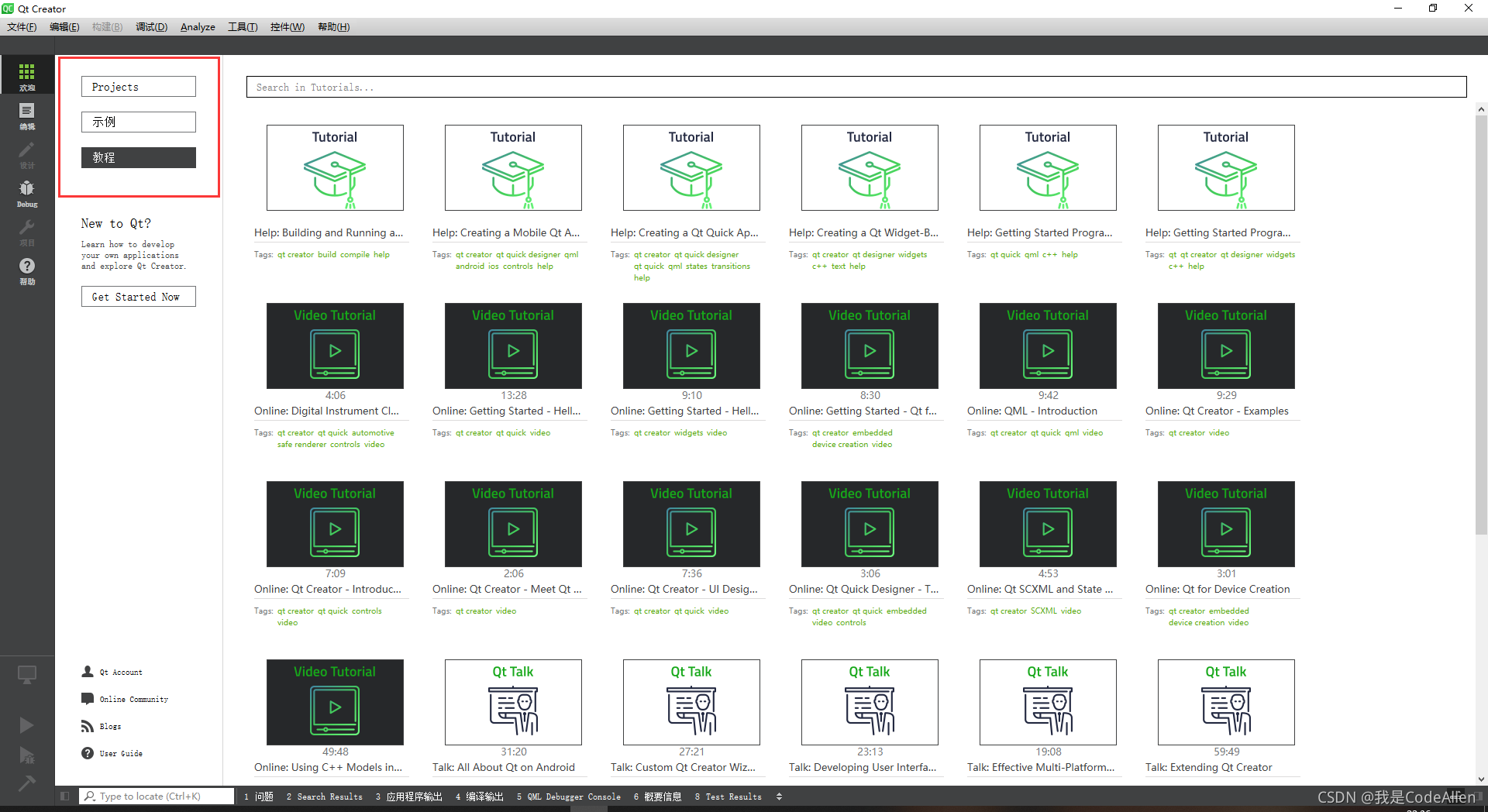Screen dimensions: 1488x812
Task: Open the 8 Test Results pane
Action: coord(728,797)
